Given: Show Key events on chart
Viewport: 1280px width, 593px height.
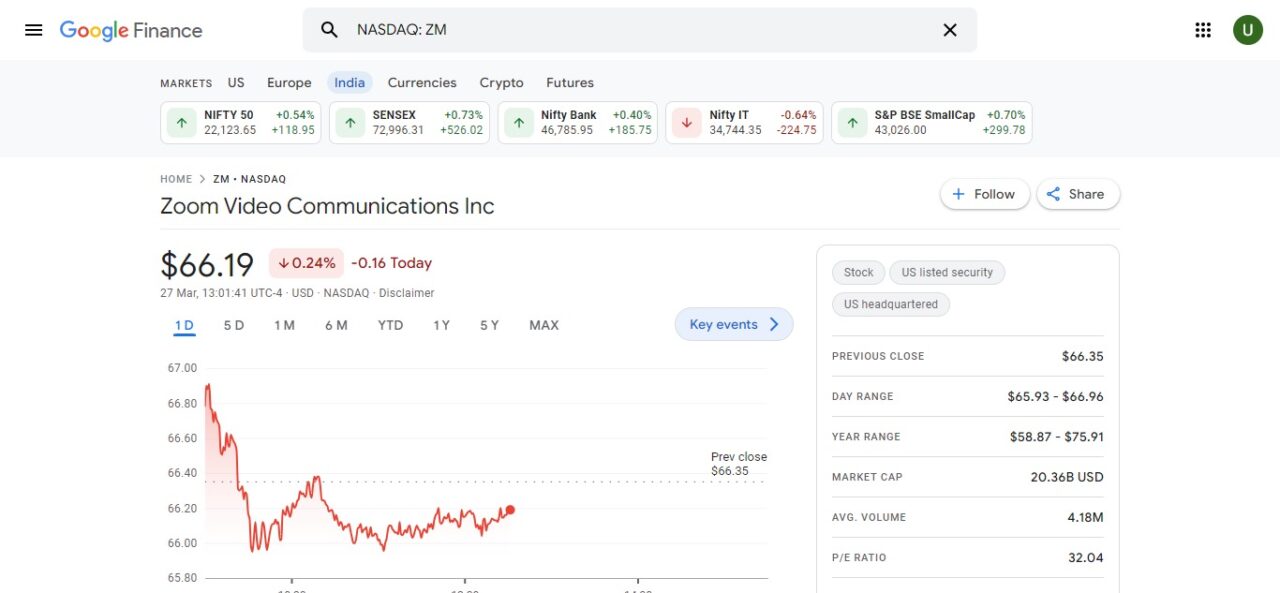Looking at the screenshot, I should (734, 324).
